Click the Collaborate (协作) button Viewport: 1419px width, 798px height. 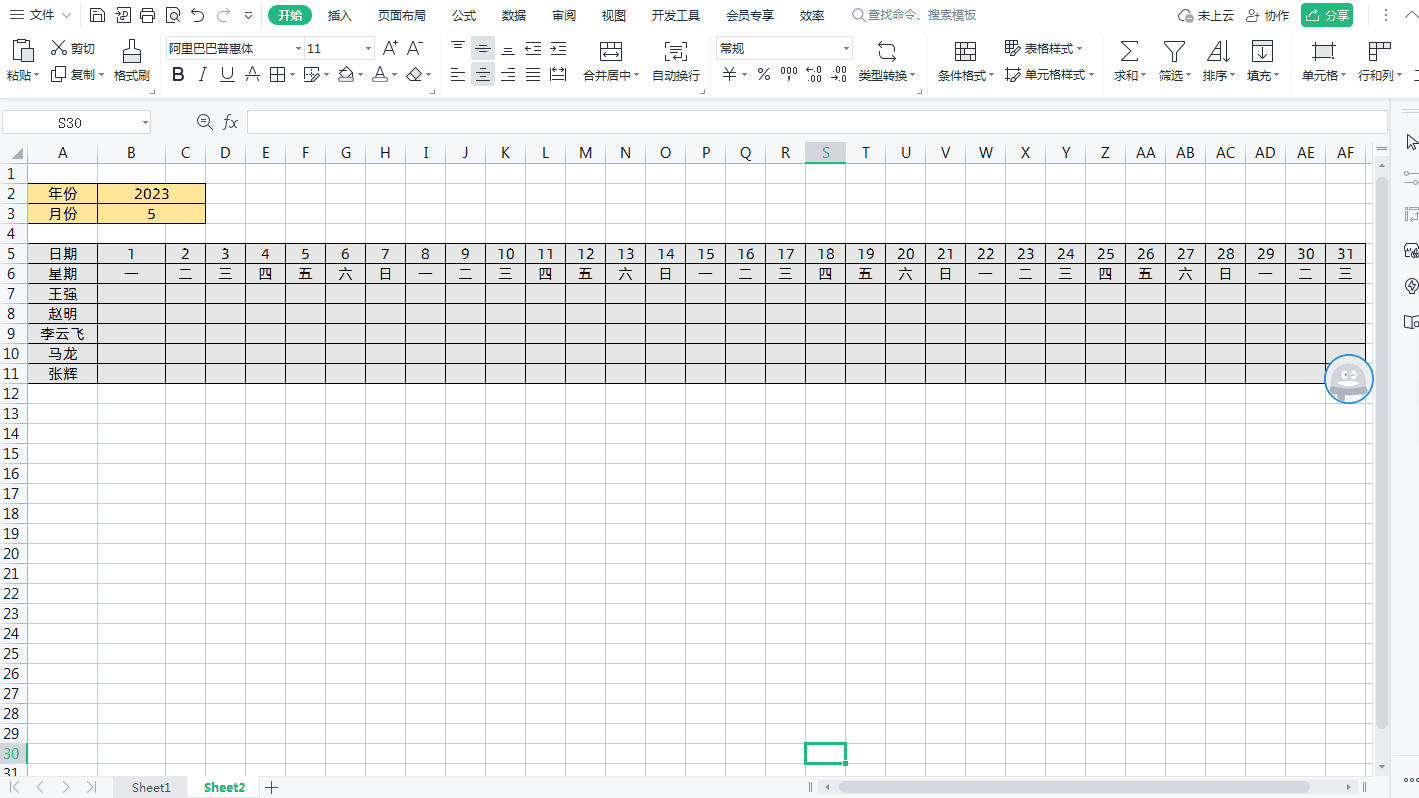click(1267, 15)
